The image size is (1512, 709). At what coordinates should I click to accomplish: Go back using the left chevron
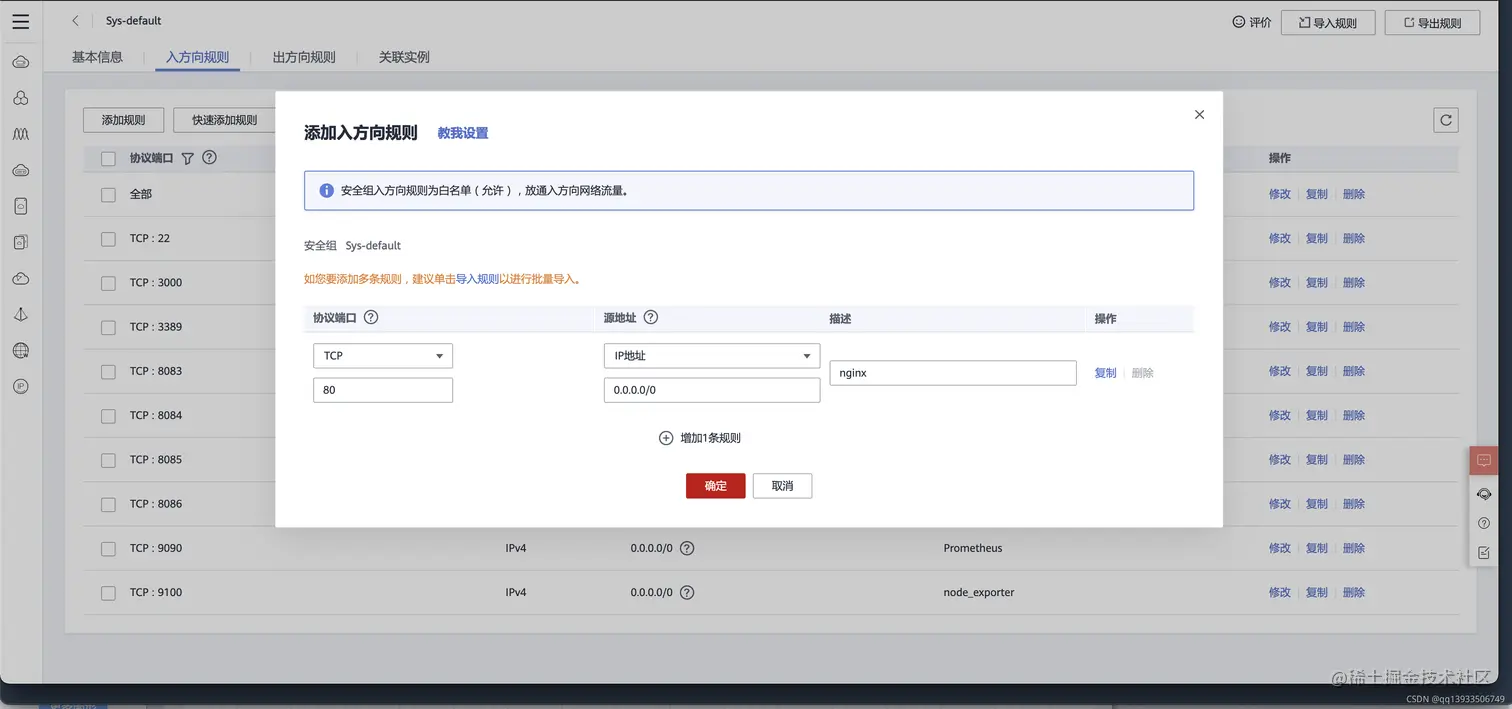click(x=75, y=21)
